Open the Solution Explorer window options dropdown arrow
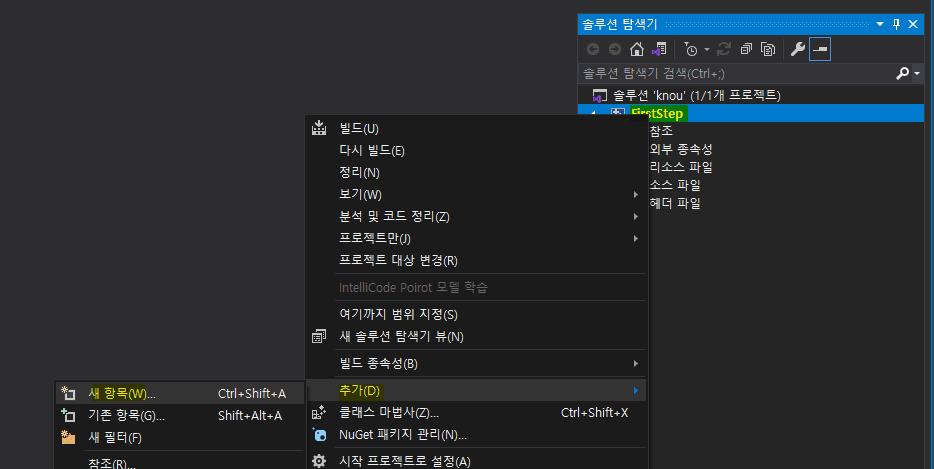Screen dimensions: 934x469 click(879, 23)
